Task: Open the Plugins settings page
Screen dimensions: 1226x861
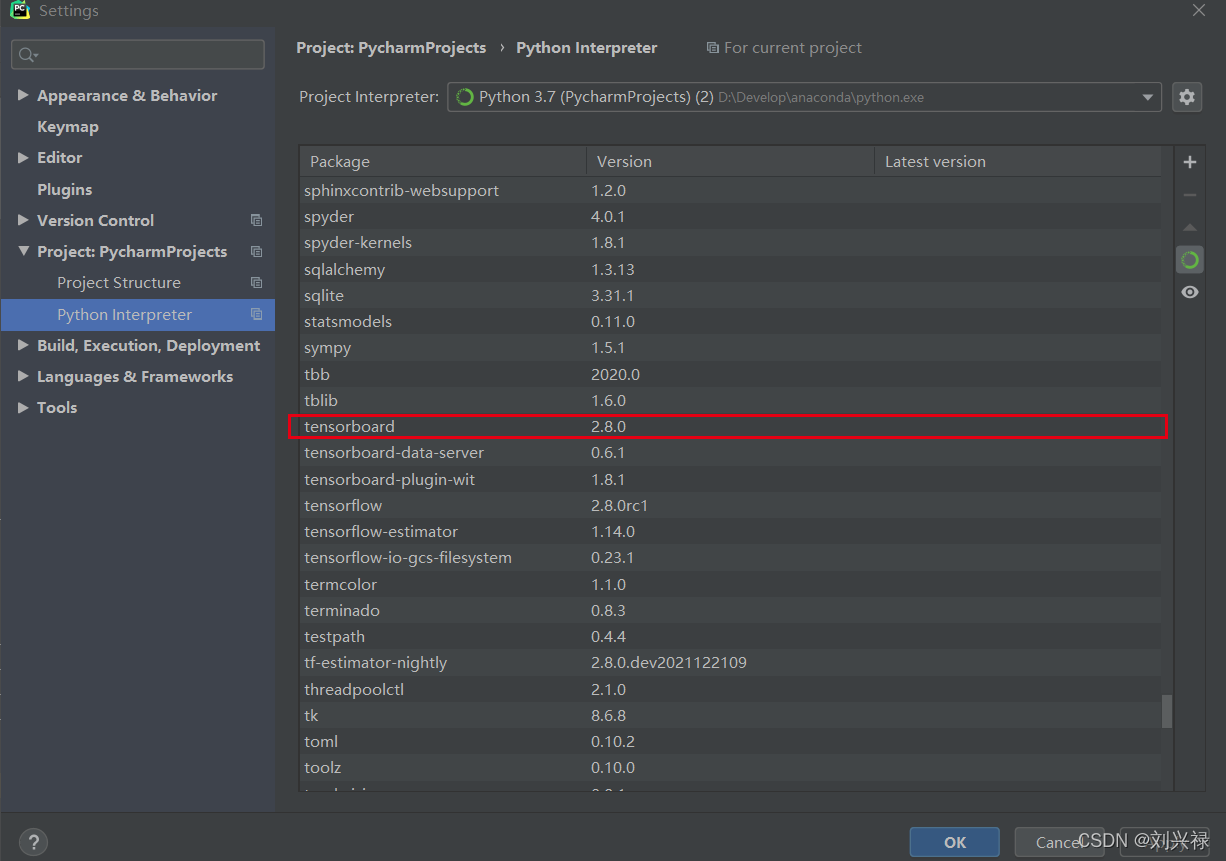Action: (x=64, y=189)
